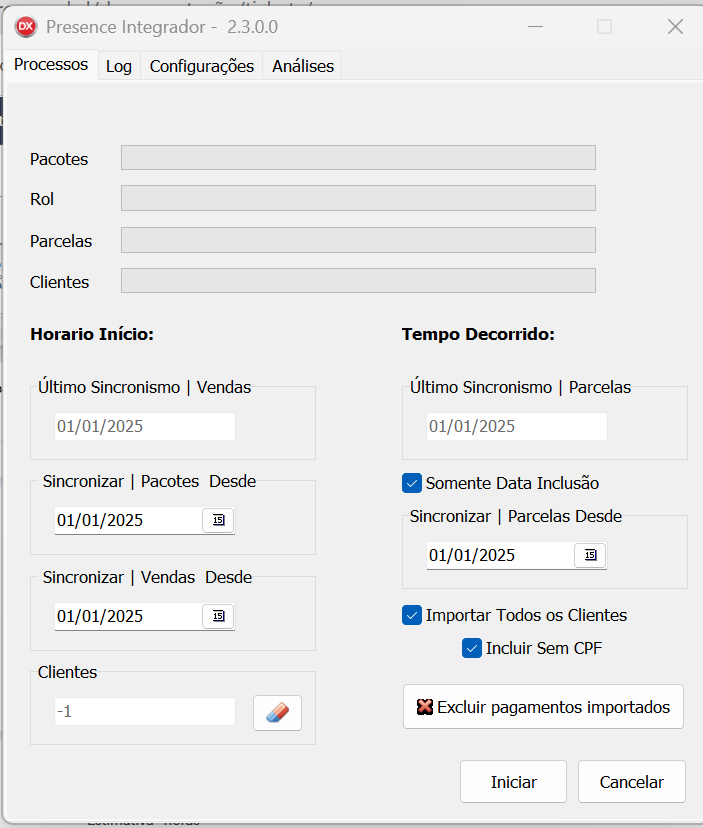Click the Pacotes progress bar

pyautogui.click(x=358, y=158)
